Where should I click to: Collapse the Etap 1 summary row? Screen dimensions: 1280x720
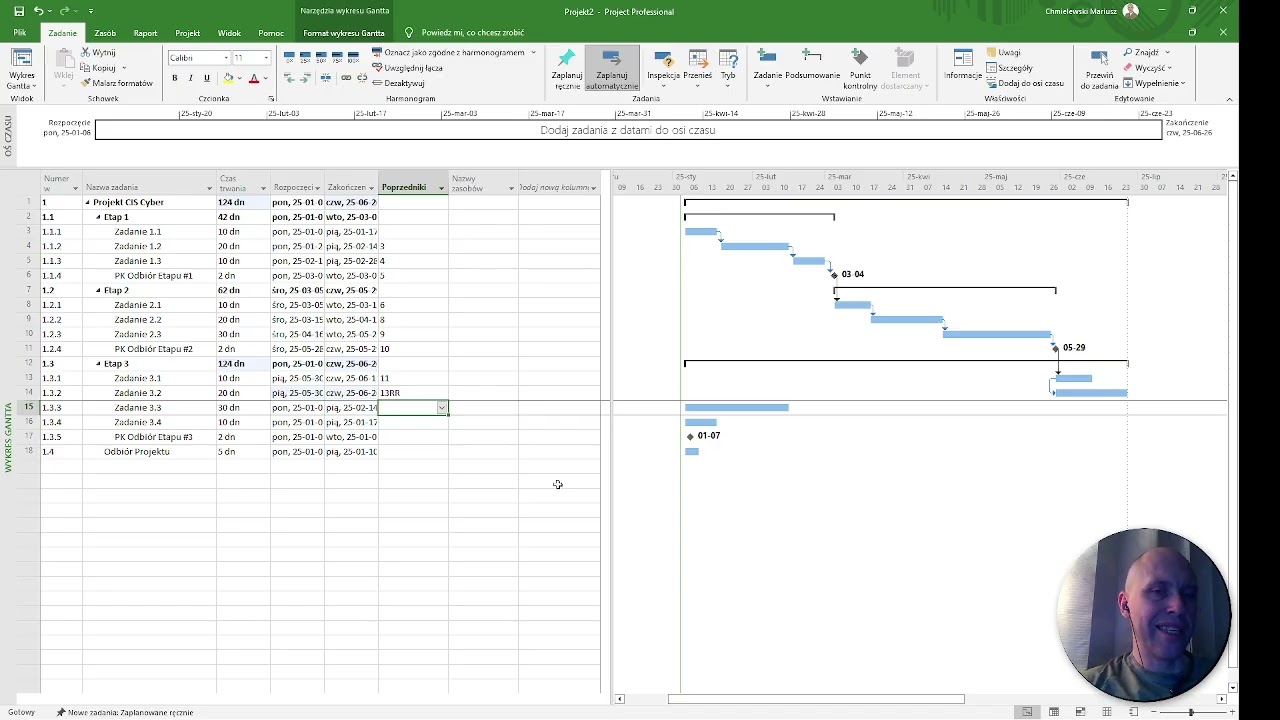(99, 217)
